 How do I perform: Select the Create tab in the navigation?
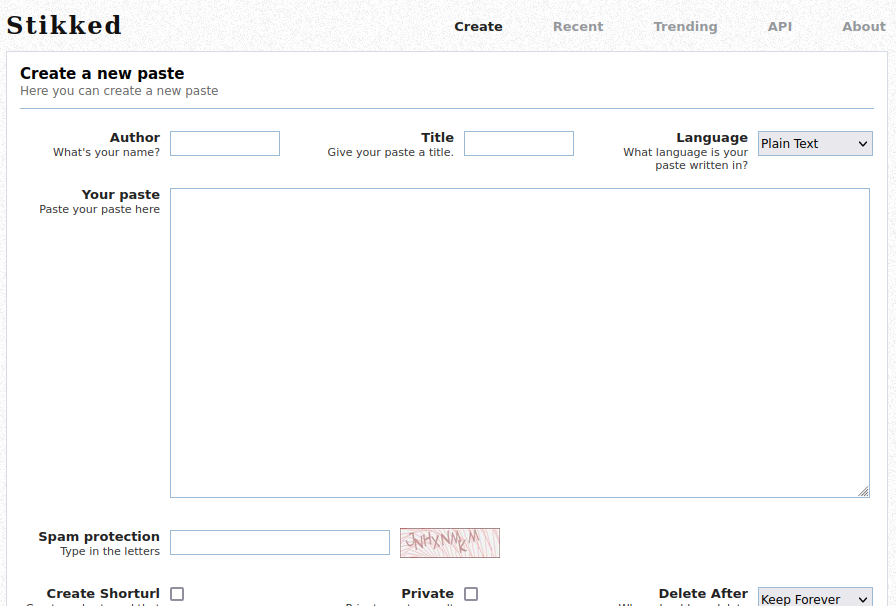coord(478,27)
